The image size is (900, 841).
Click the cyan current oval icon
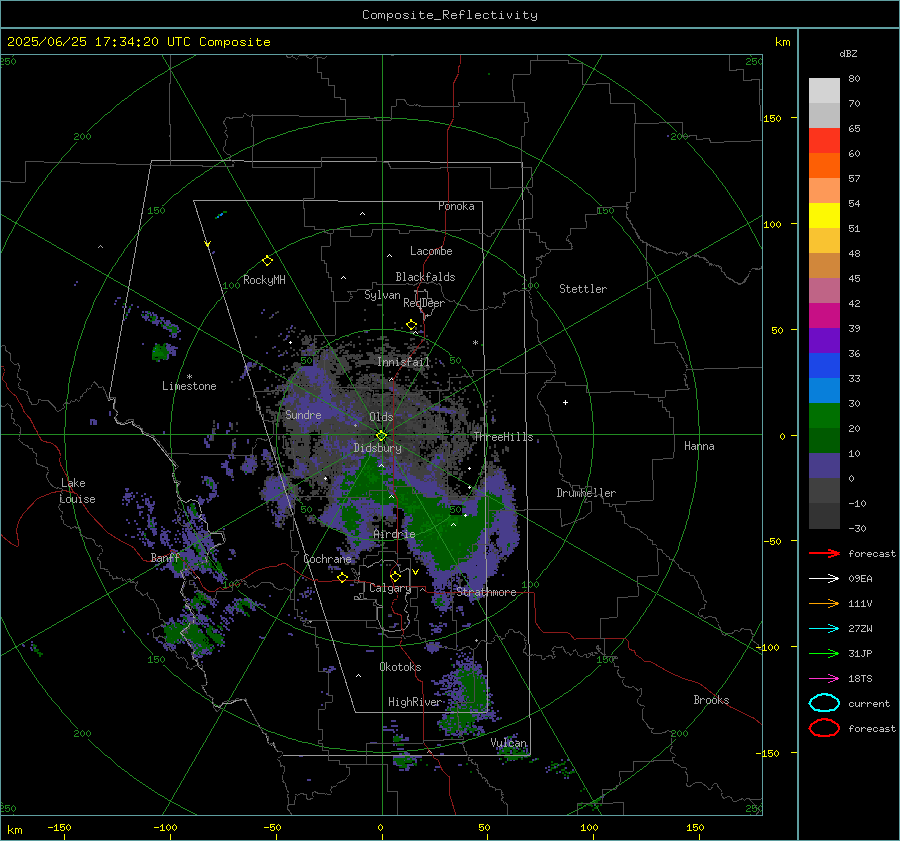[x=824, y=703]
